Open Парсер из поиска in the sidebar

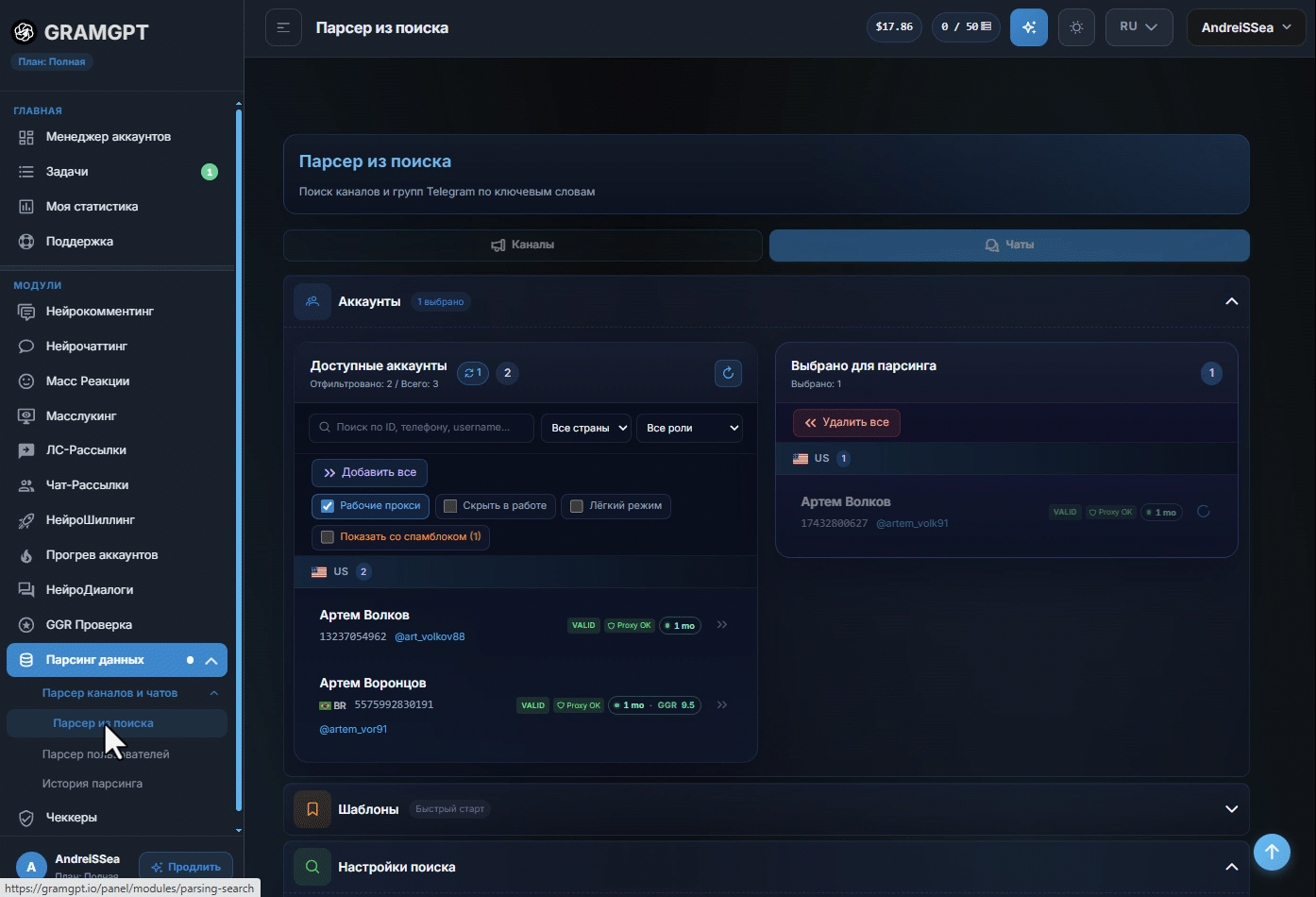click(117, 723)
